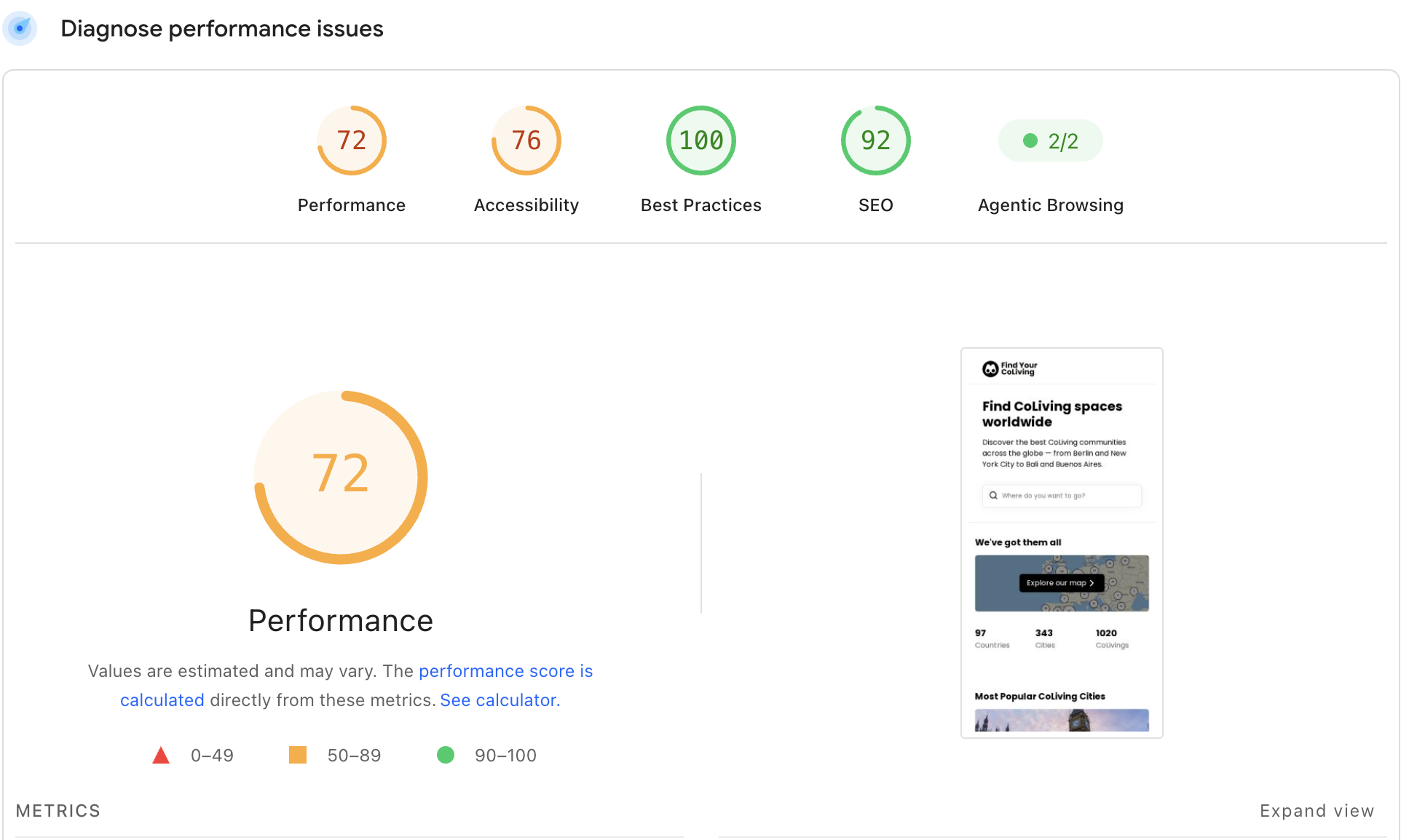Click the green dot in the 2/2 badge
This screenshot has height=840, width=1401.
[1030, 140]
